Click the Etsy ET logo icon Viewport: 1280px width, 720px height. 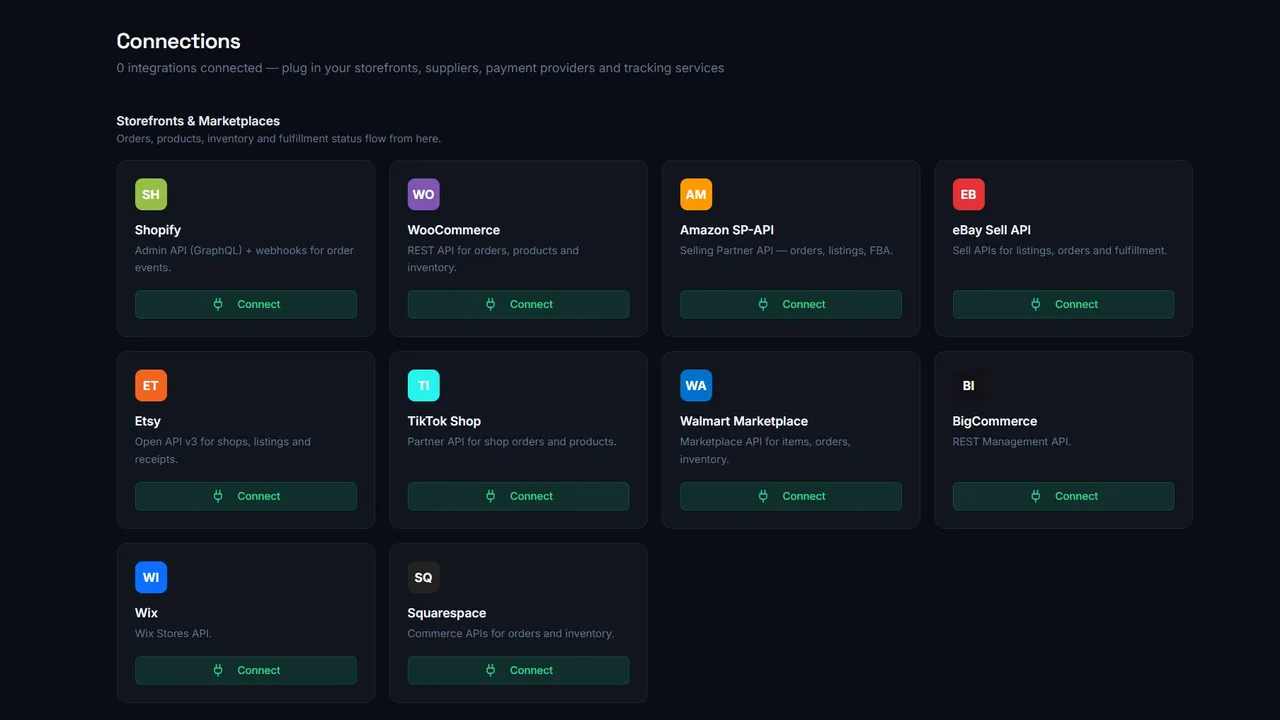coord(151,385)
